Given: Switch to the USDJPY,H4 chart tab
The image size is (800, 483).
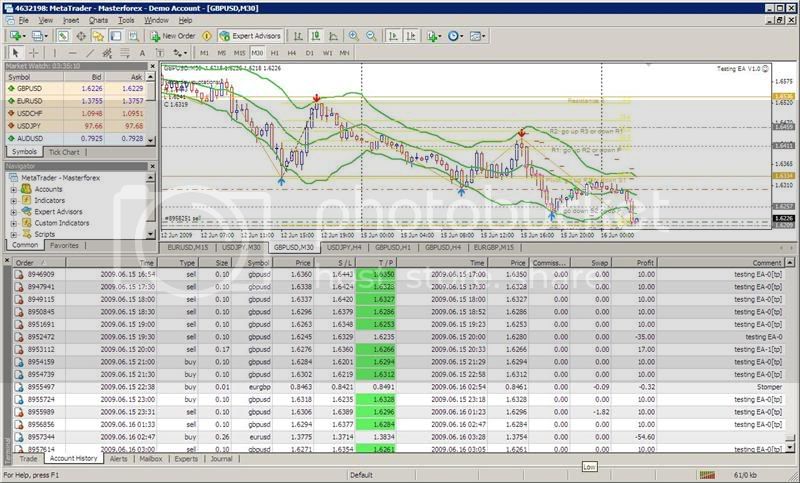Looking at the screenshot, I should coord(344,247).
